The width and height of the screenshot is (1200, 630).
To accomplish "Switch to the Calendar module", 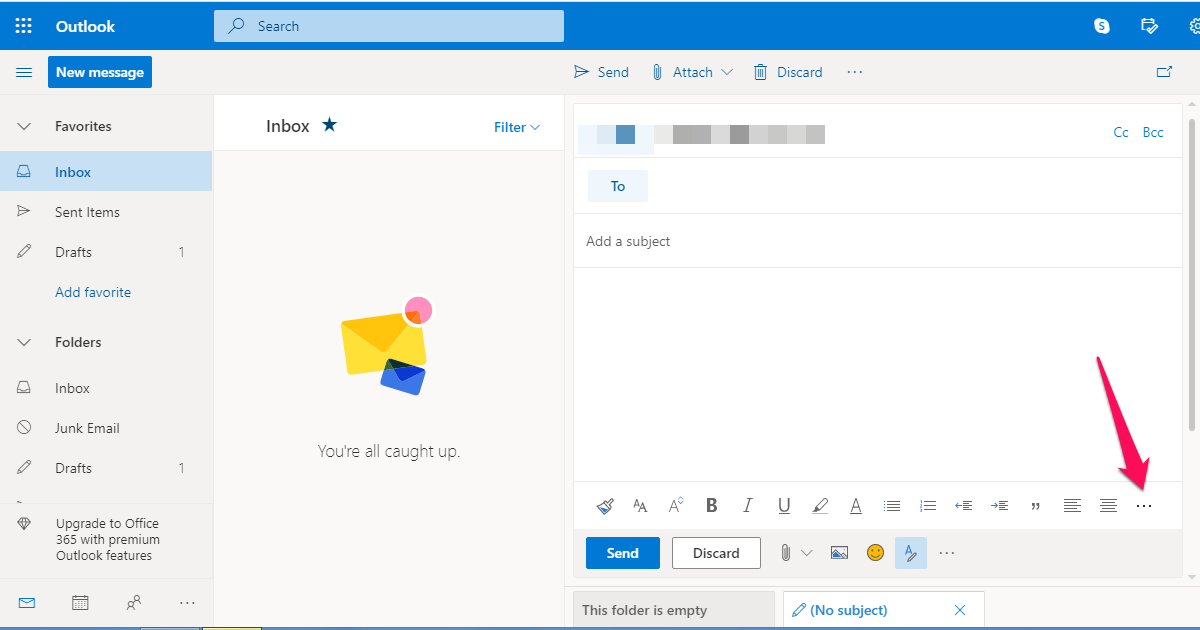I will (x=80, y=603).
